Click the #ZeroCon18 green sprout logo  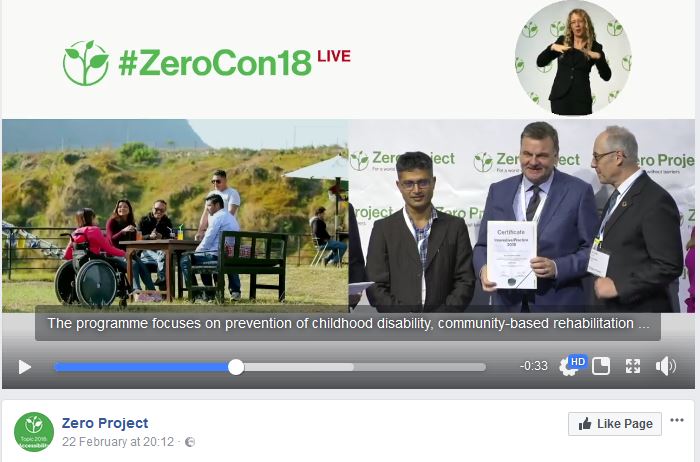(86, 63)
